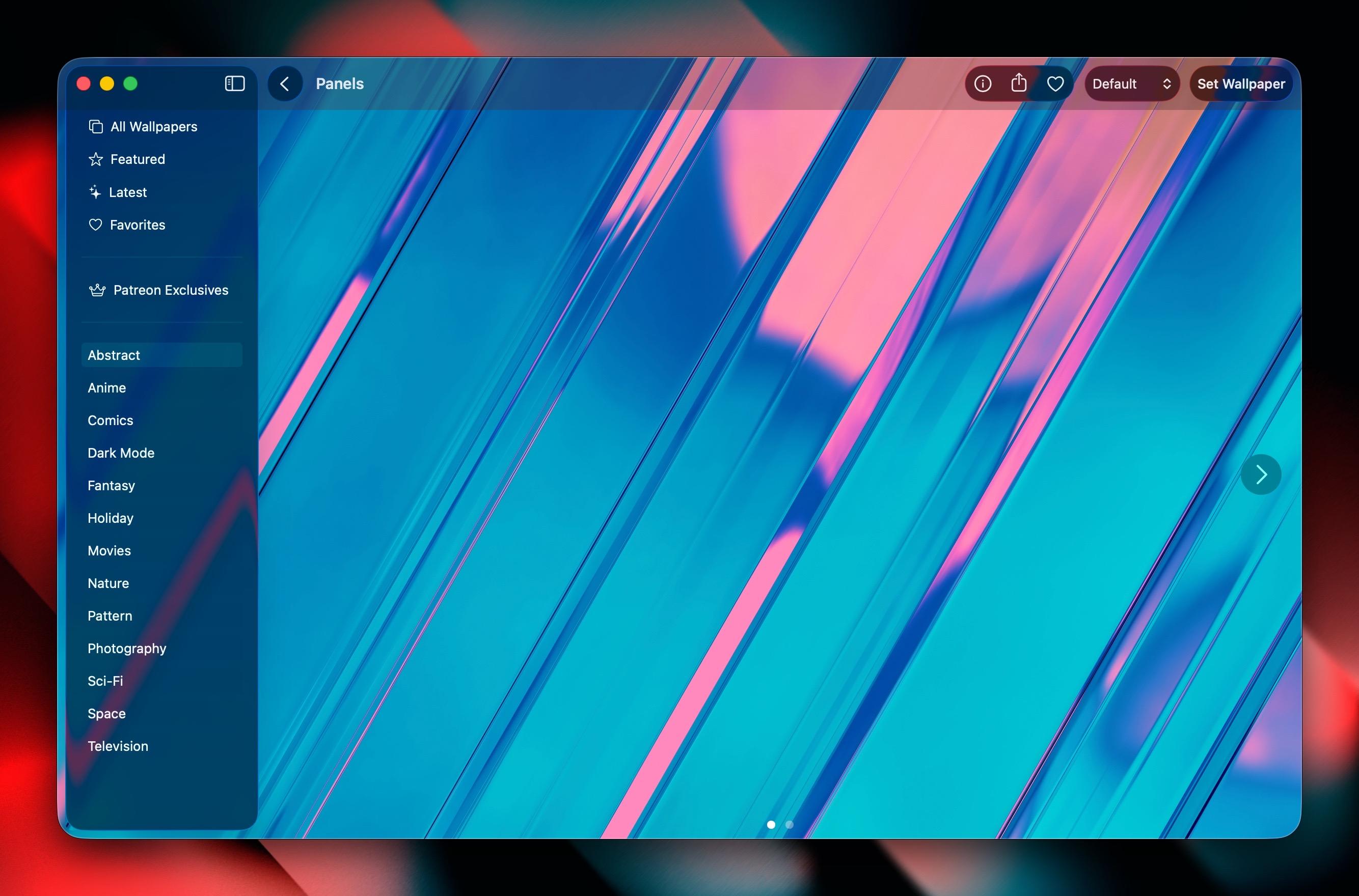Image resolution: width=1359 pixels, height=896 pixels.
Task: Open Patreon Exclusives
Action: (x=162, y=290)
